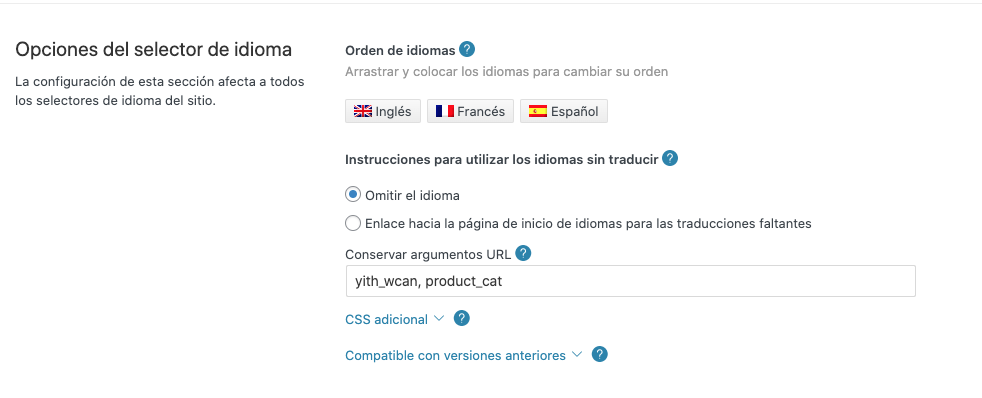
Task: Click label text about traducciones faltantes
Action: [x=588, y=223]
